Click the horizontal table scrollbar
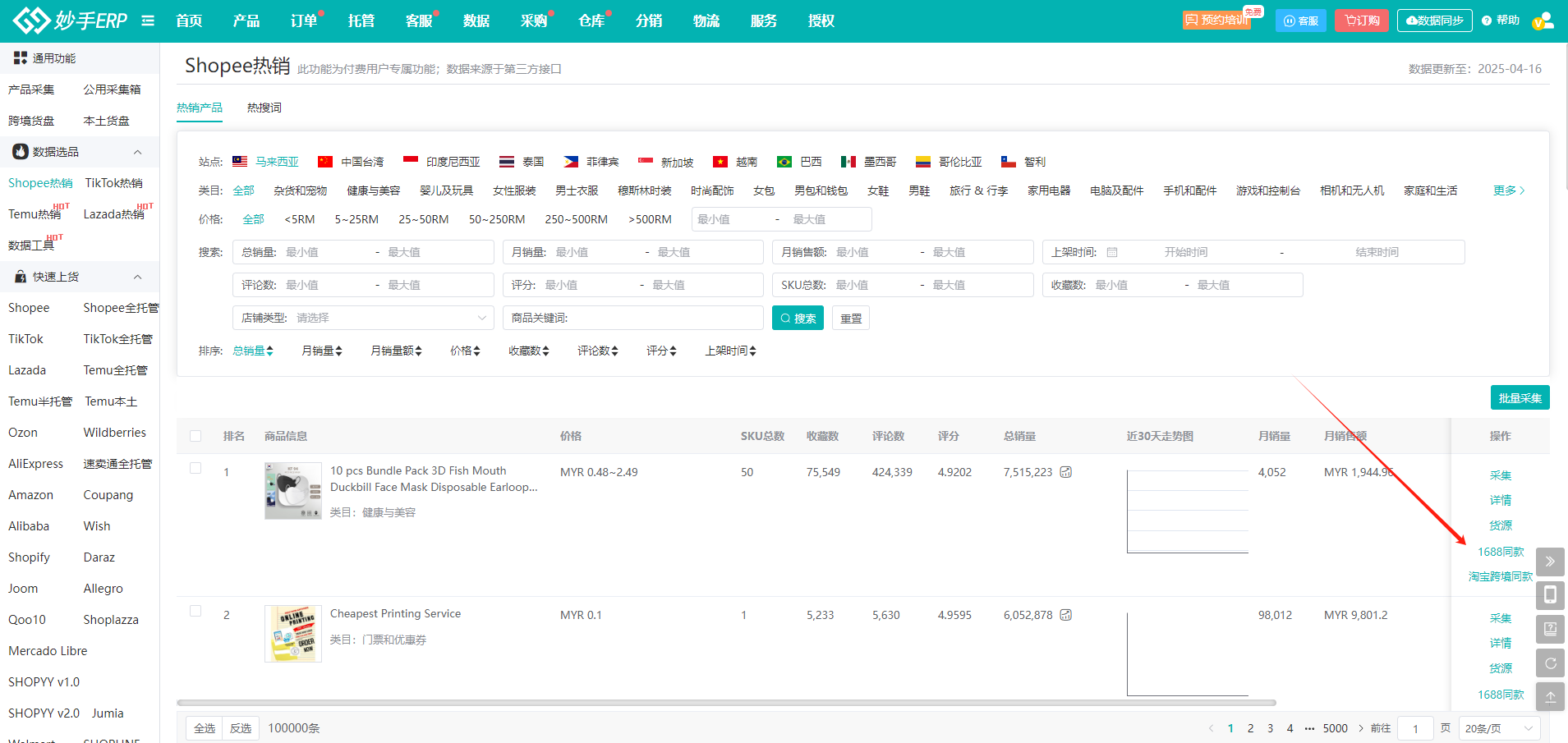Image resolution: width=1568 pixels, height=743 pixels. [726, 703]
